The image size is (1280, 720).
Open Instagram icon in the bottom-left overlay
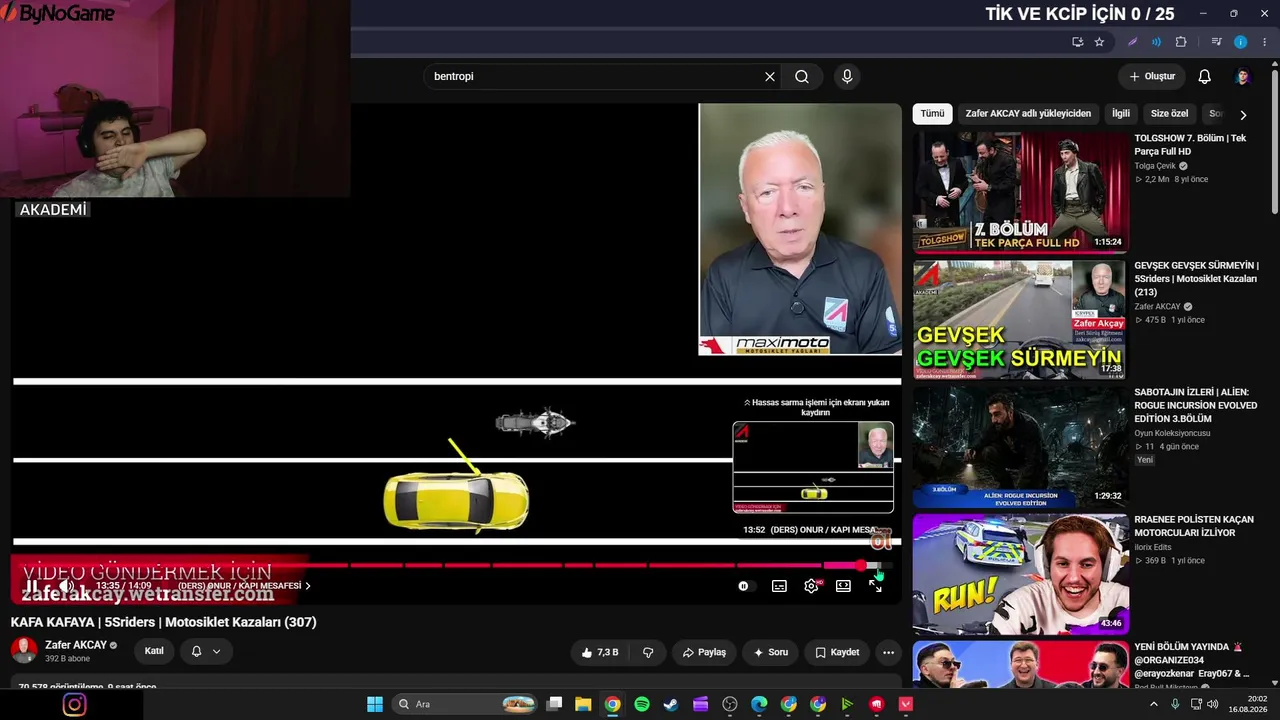tap(75, 704)
